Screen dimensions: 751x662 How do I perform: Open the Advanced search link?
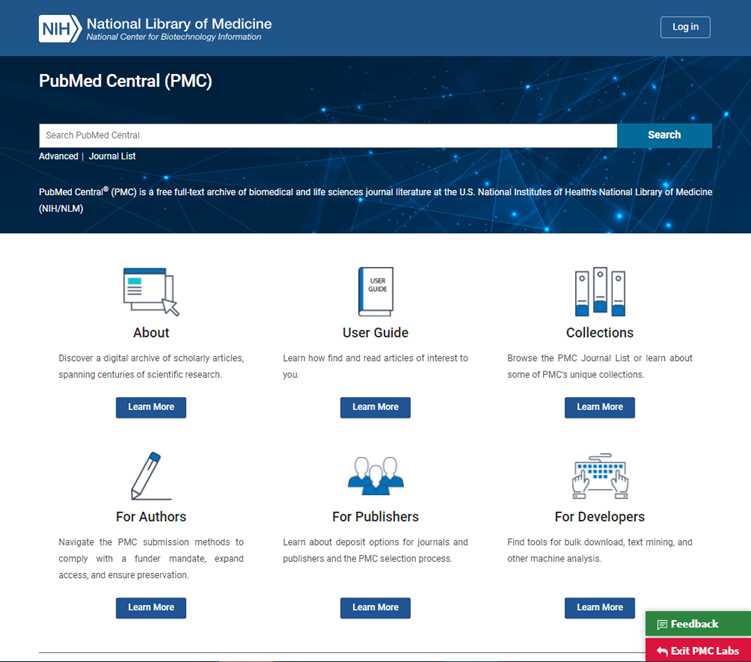(58, 156)
